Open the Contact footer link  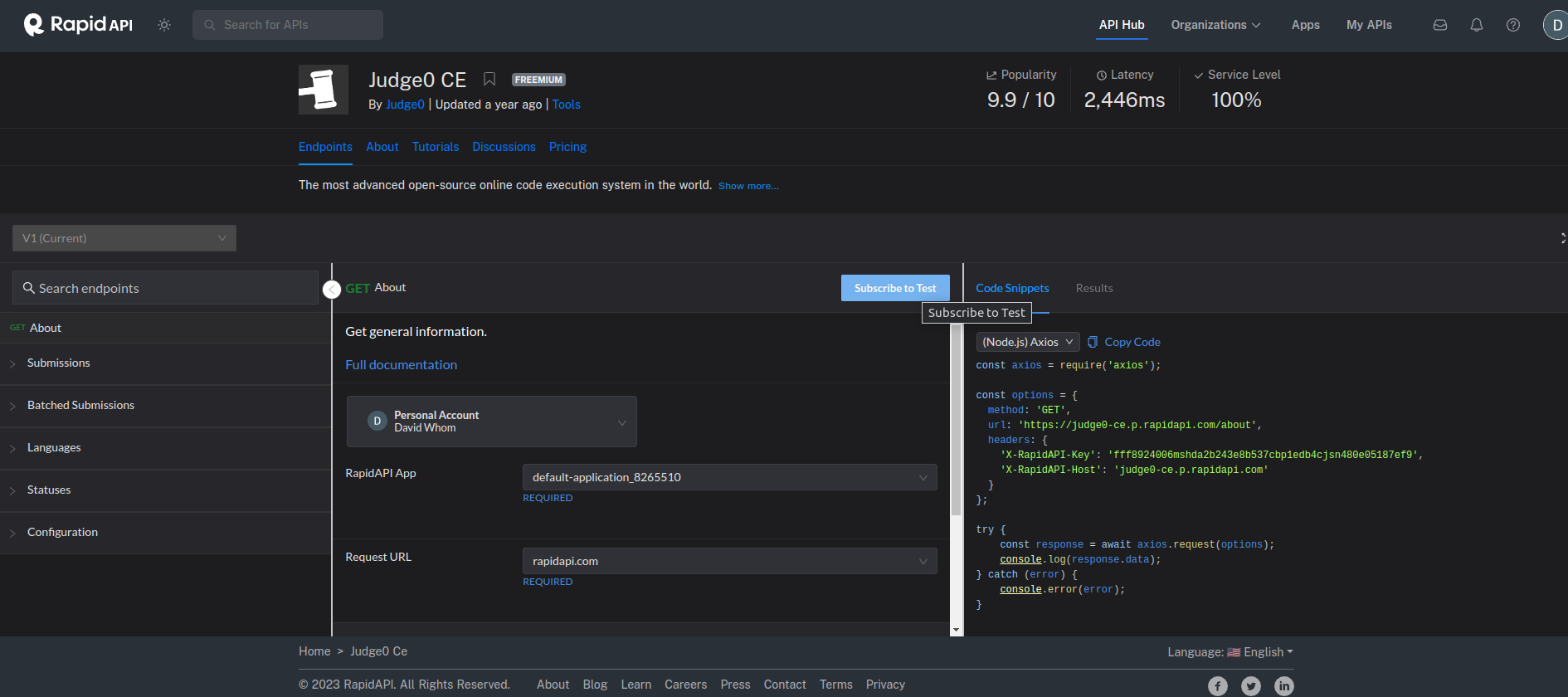[785, 685]
